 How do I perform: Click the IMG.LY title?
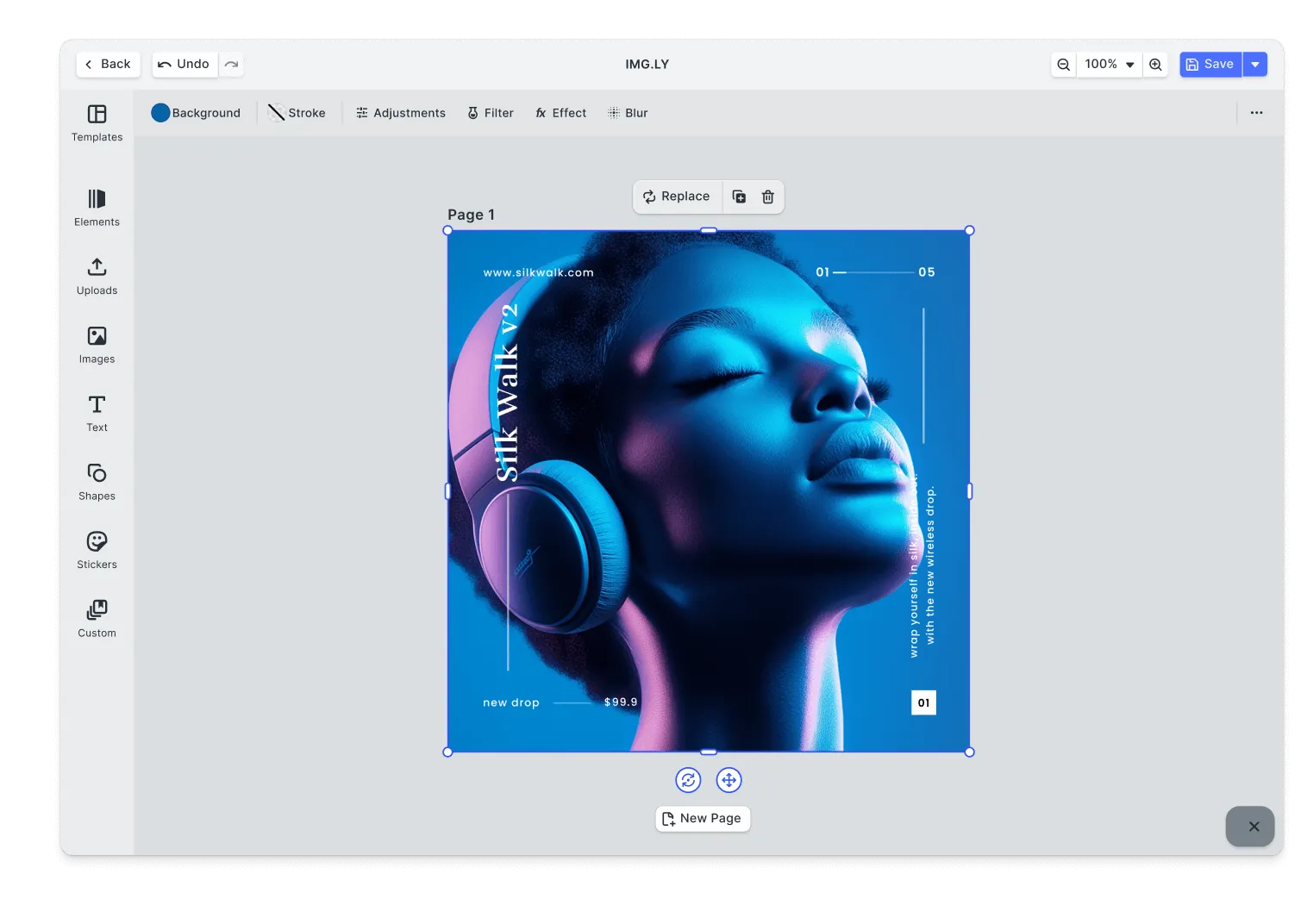647,64
